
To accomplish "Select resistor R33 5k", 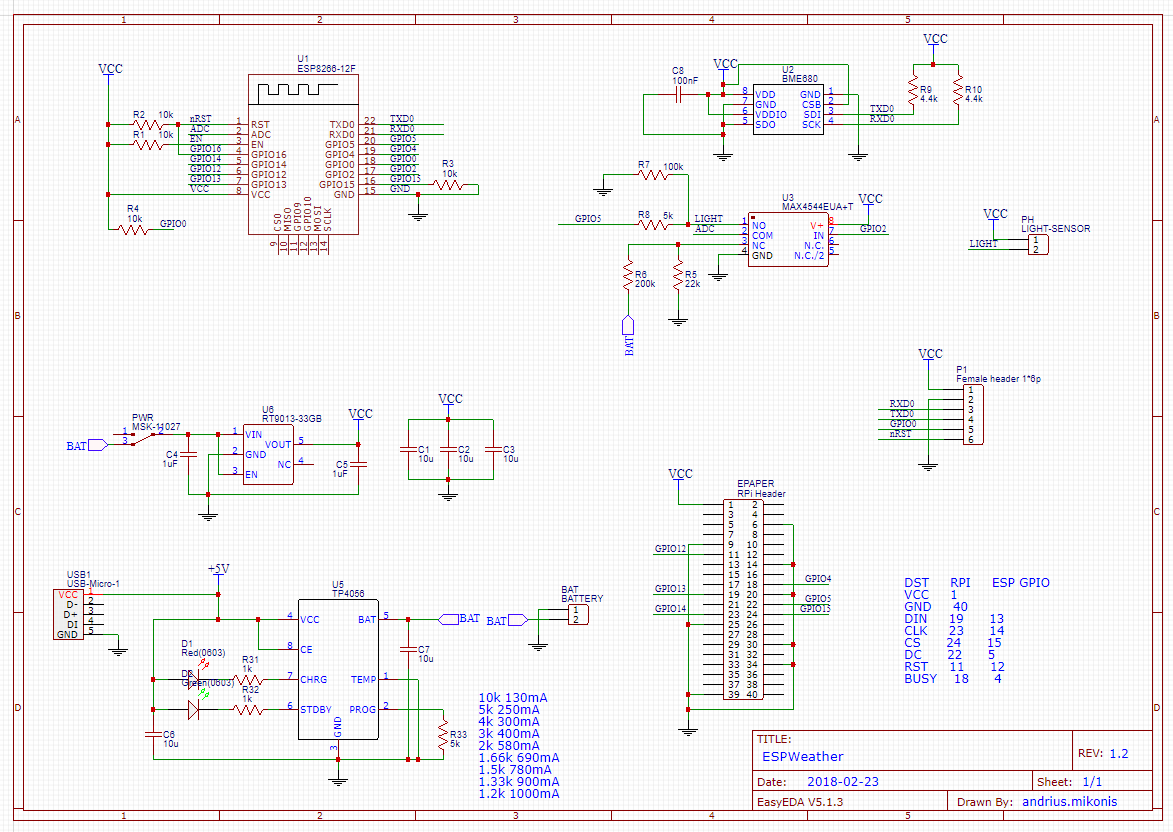I will pos(443,735).
